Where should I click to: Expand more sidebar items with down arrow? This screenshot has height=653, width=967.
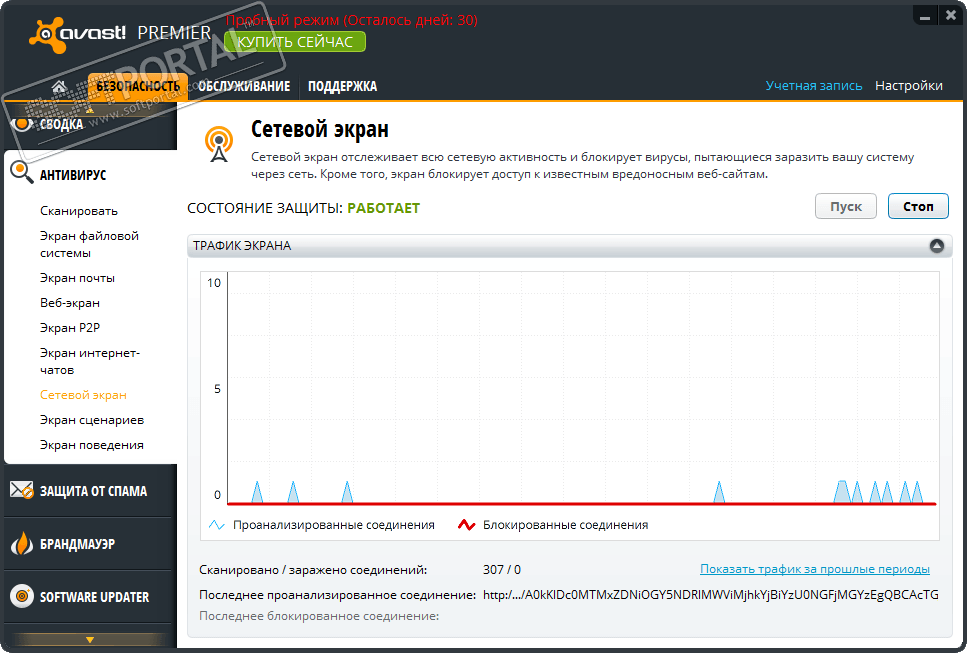pos(90,639)
